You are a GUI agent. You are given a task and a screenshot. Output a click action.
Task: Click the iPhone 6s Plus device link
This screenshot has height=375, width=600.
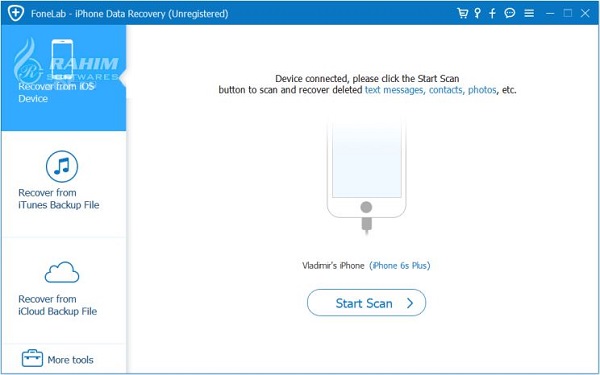(400, 265)
